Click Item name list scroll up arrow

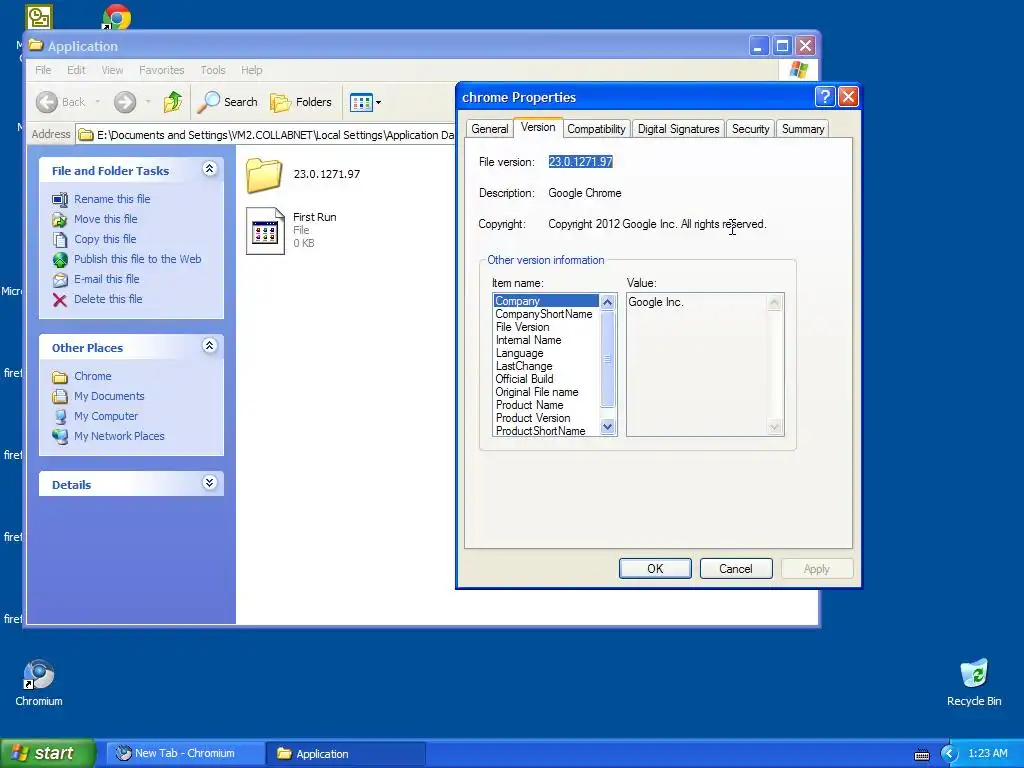tap(607, 302)
